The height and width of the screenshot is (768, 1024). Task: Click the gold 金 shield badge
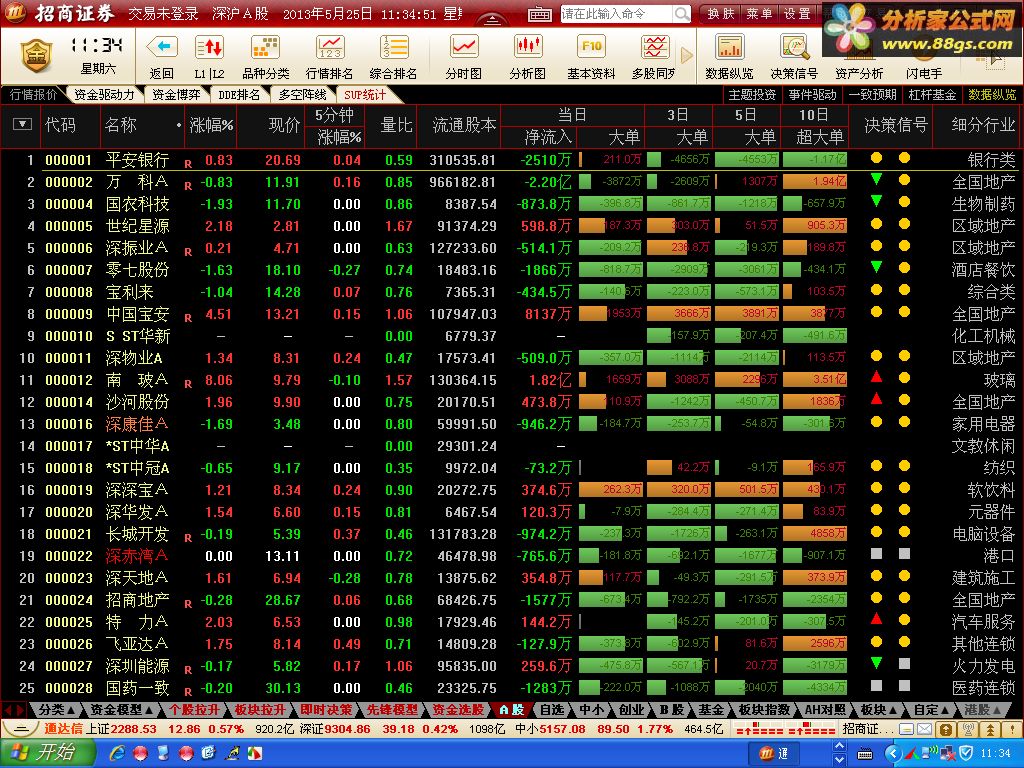click(37, 56)
